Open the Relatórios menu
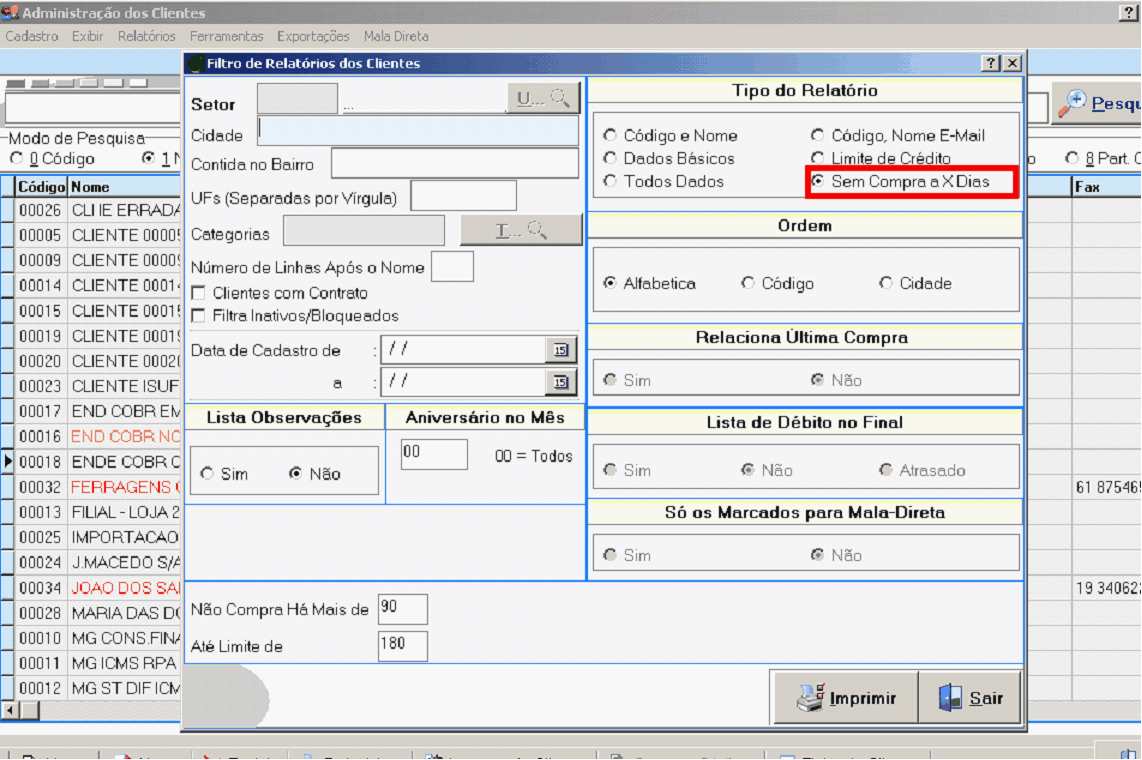The width and height of the screenshot is (1142, 760). click(146, 36)
